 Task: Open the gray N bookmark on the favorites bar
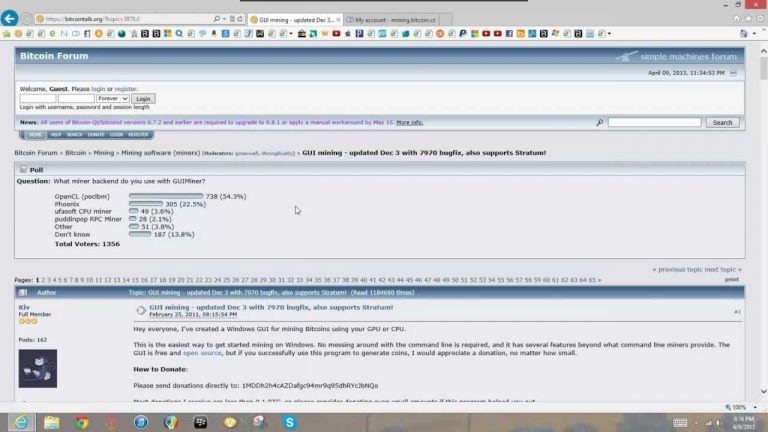[64, 34]
